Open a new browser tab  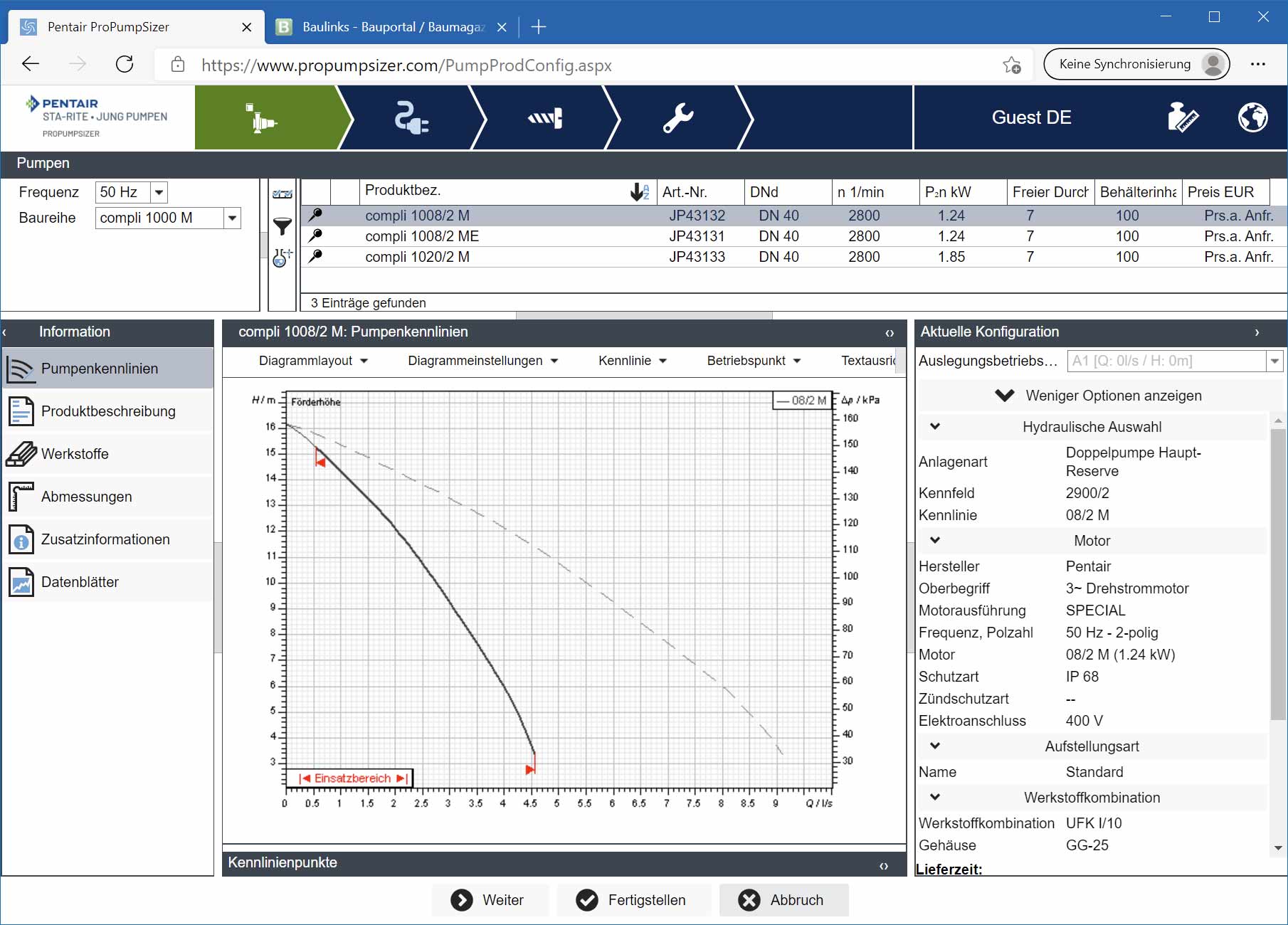coord(539,27)
